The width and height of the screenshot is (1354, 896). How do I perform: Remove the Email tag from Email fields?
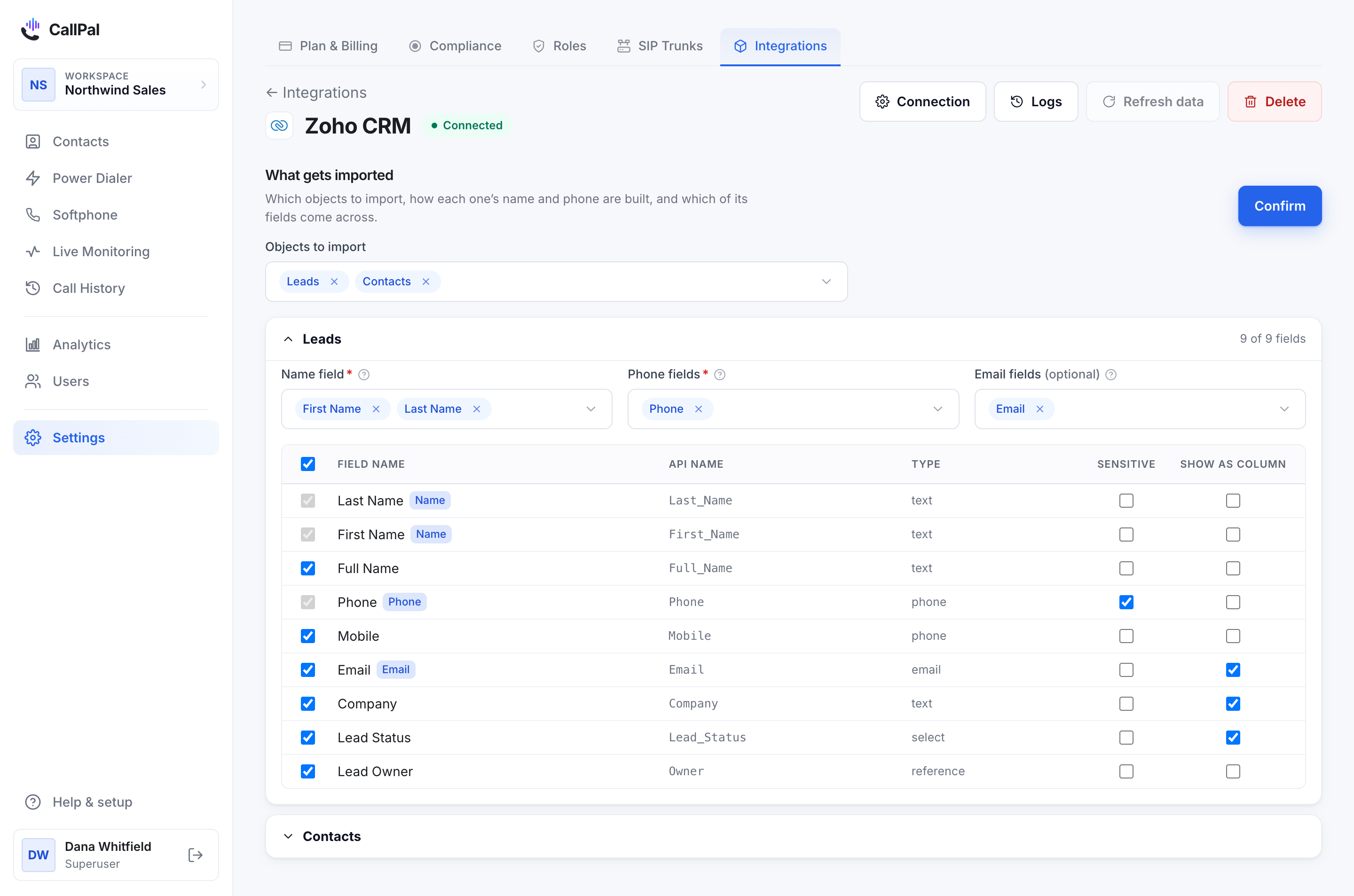[x=1040, y=409]
